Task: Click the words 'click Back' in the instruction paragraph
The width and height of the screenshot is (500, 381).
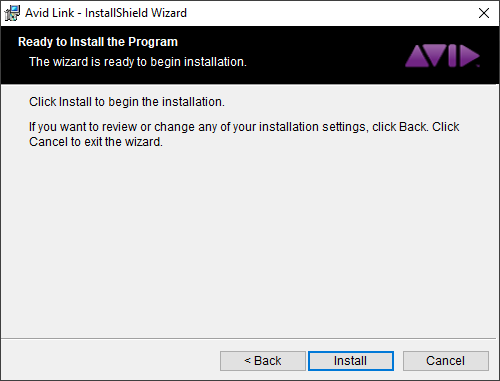Action: 399,127
